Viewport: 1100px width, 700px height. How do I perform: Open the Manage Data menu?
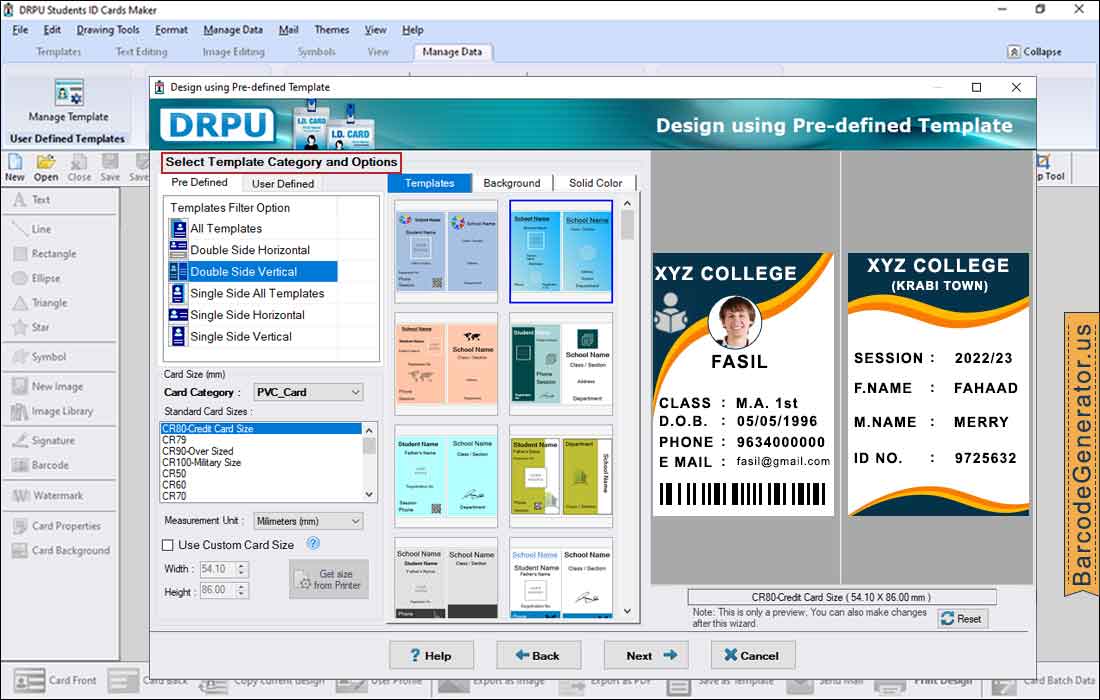[233, 30]
